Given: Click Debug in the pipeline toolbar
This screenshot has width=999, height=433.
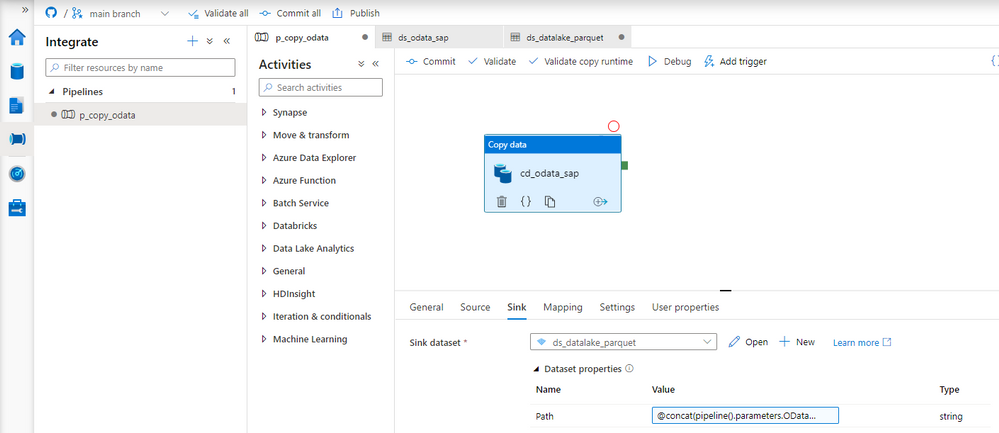Looking at the screenshot, I should (x=670, y=62).
